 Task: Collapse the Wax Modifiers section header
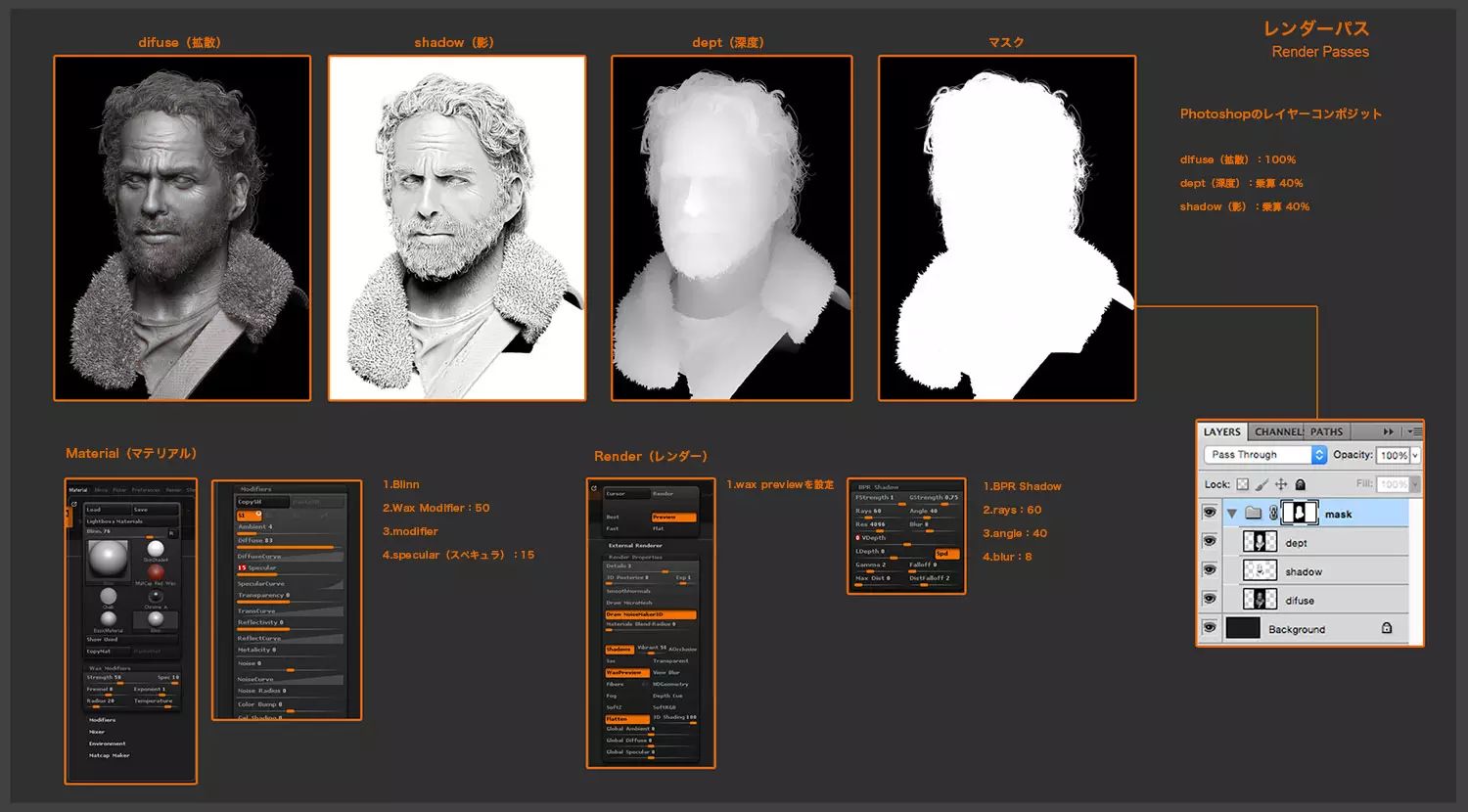click(110, 668)
